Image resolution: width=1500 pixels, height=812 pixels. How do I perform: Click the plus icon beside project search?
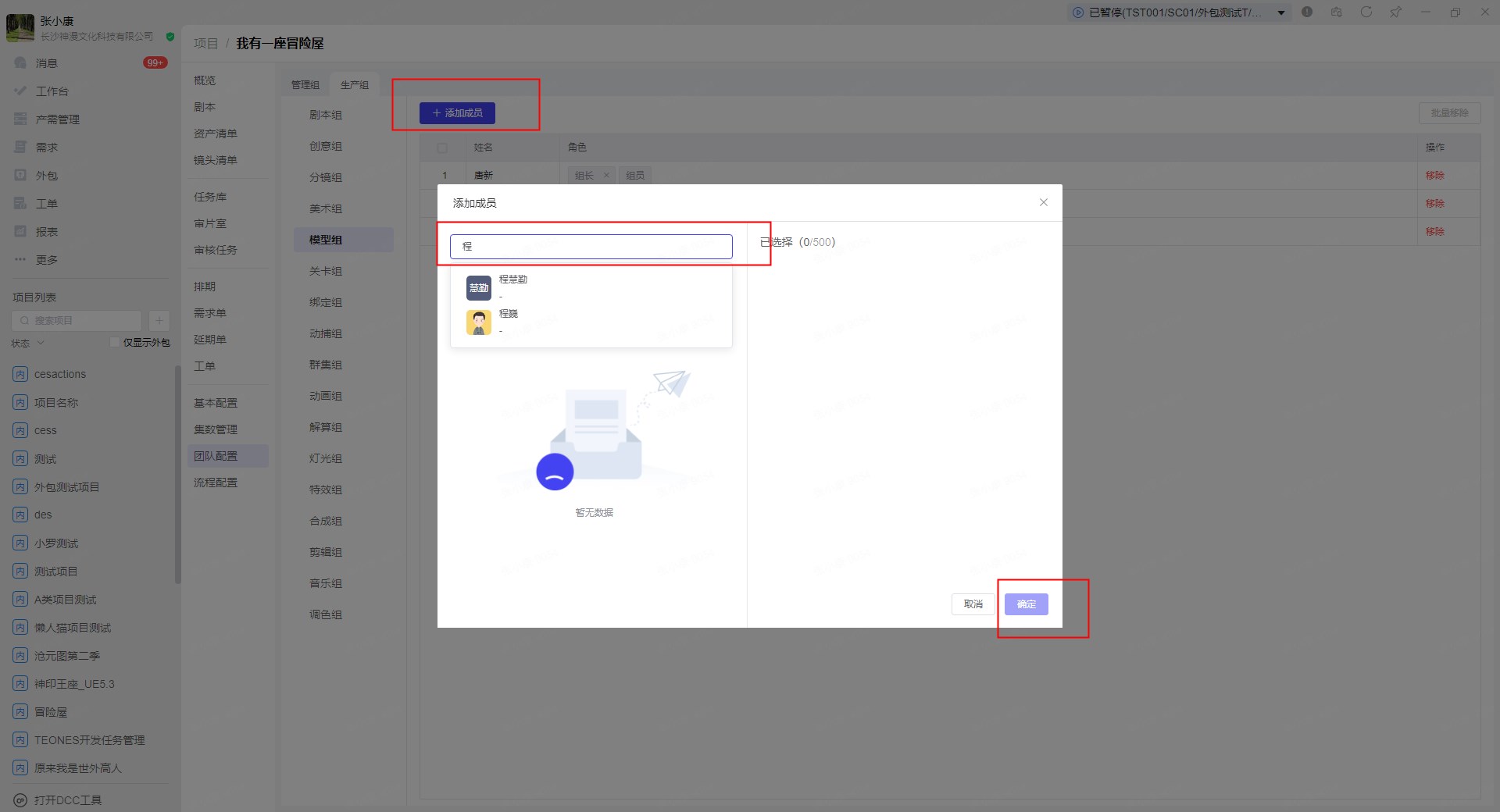159,320
